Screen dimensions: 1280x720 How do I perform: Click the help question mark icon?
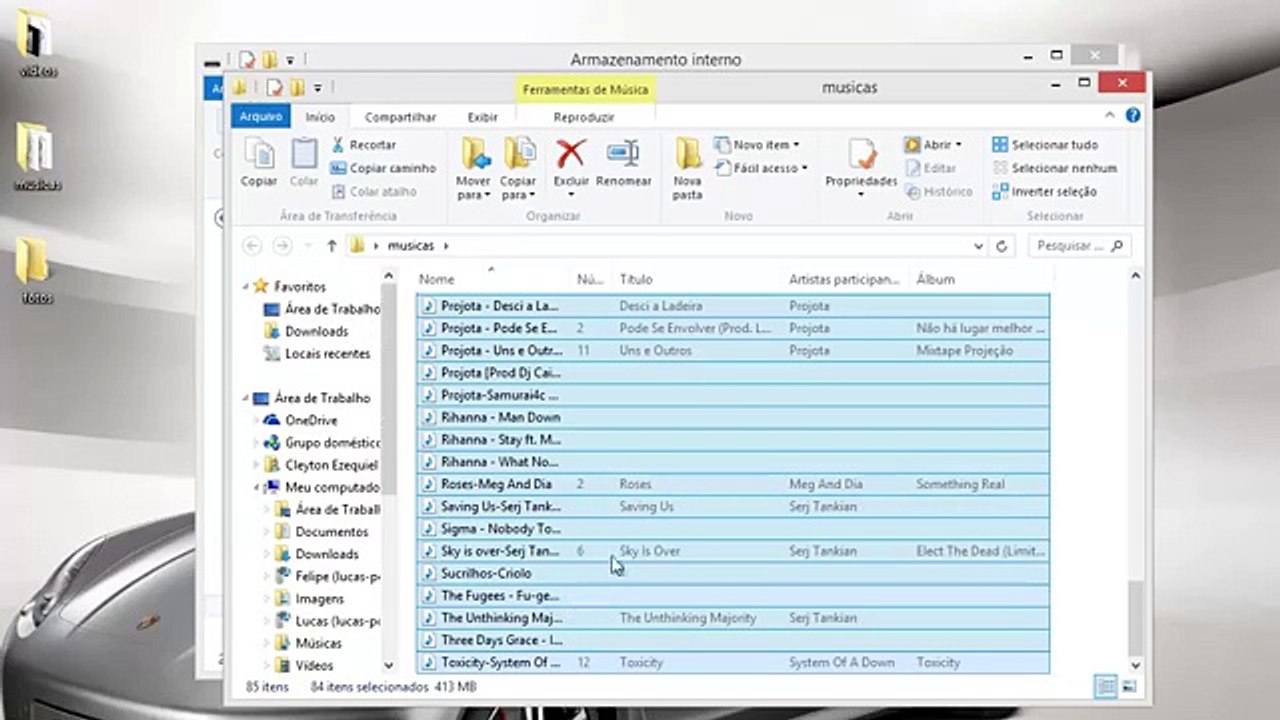(x=1133, y=116)
